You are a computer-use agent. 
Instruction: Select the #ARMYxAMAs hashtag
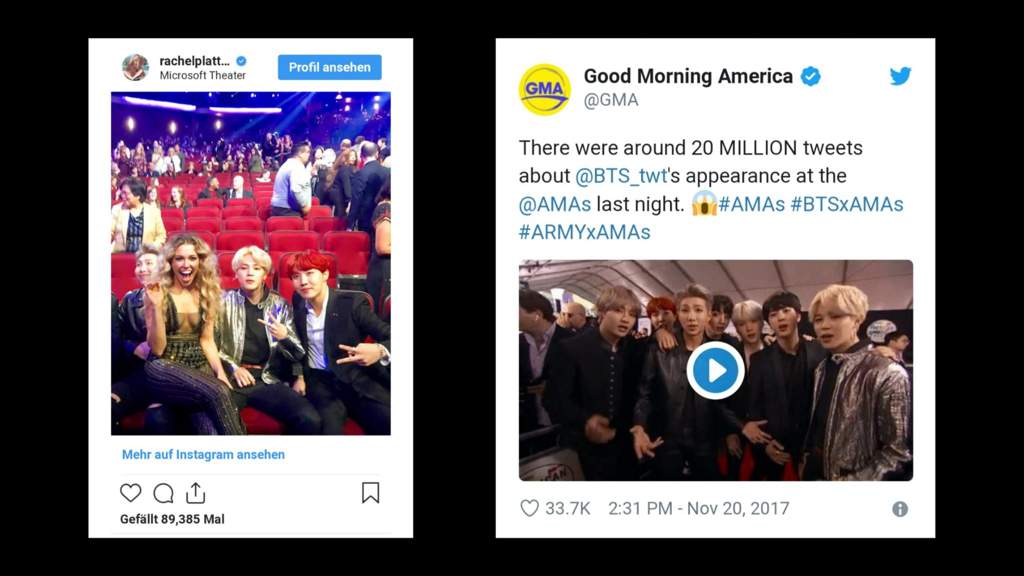(584, 232)
